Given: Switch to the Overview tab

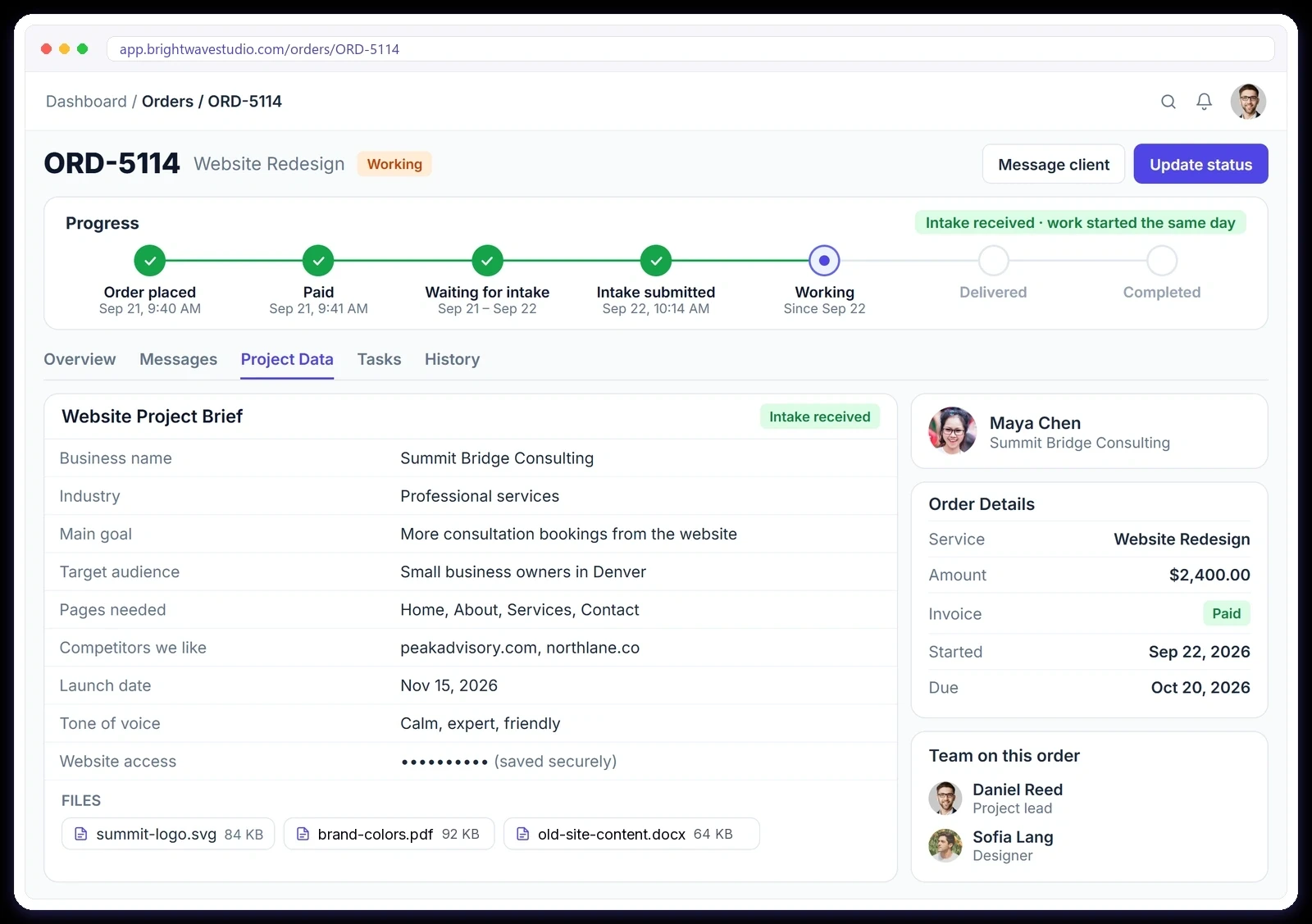Looking at the screenshot, I should (80, 359).
